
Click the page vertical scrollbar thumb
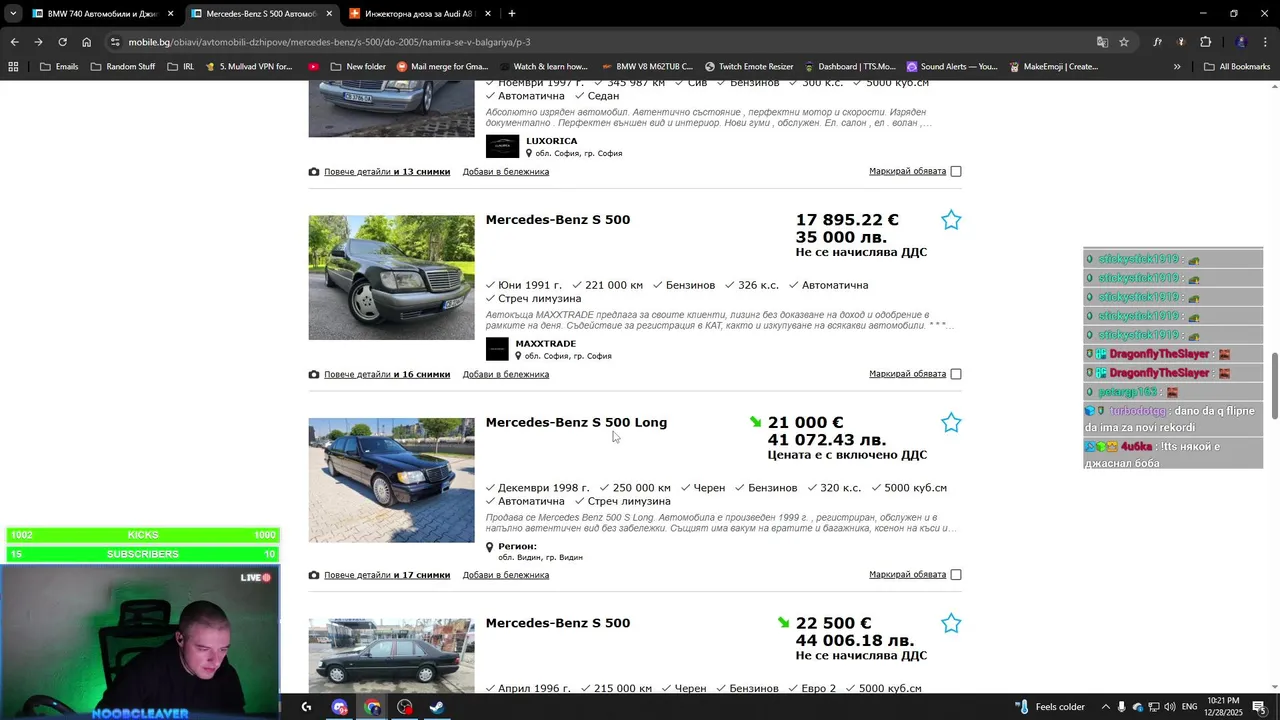1274,386
